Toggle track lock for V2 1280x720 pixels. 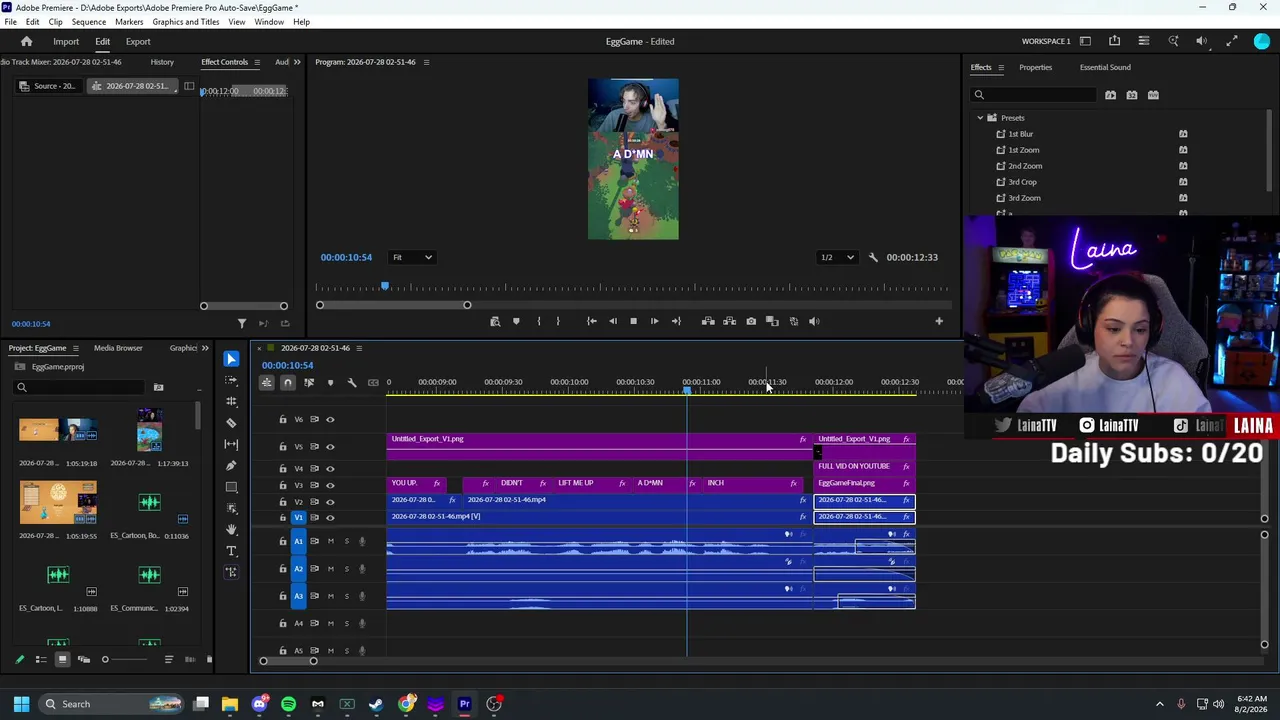(283, 501)
